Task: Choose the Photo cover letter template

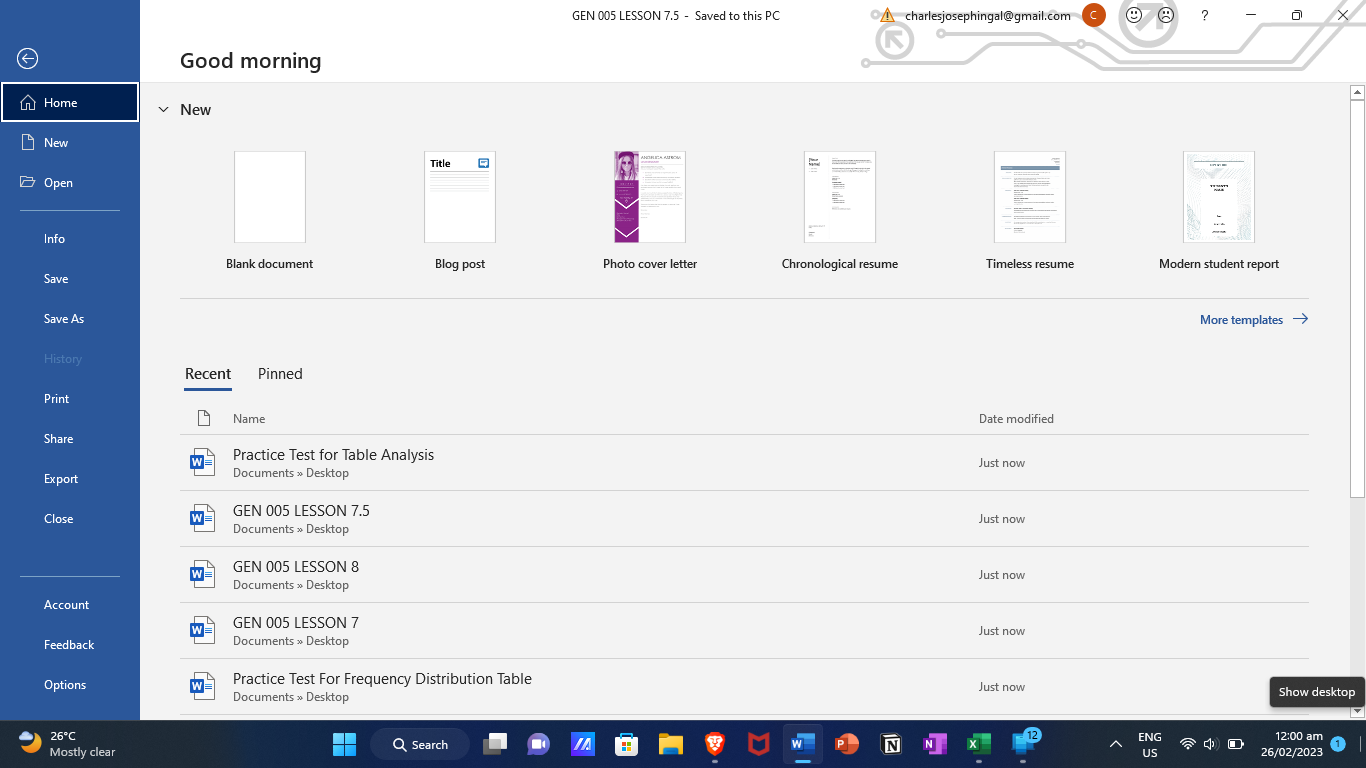Action: [650, 210]
